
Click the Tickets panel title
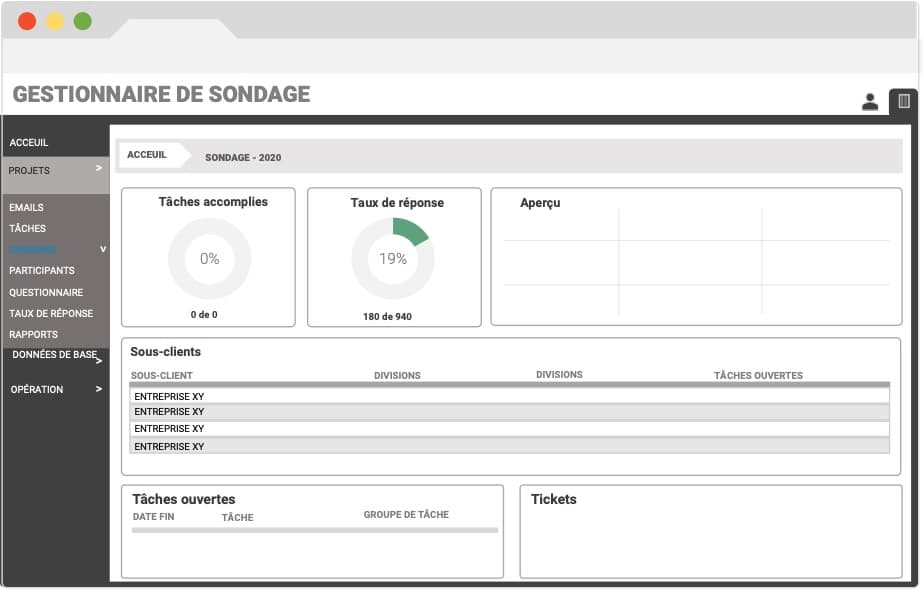553,499
